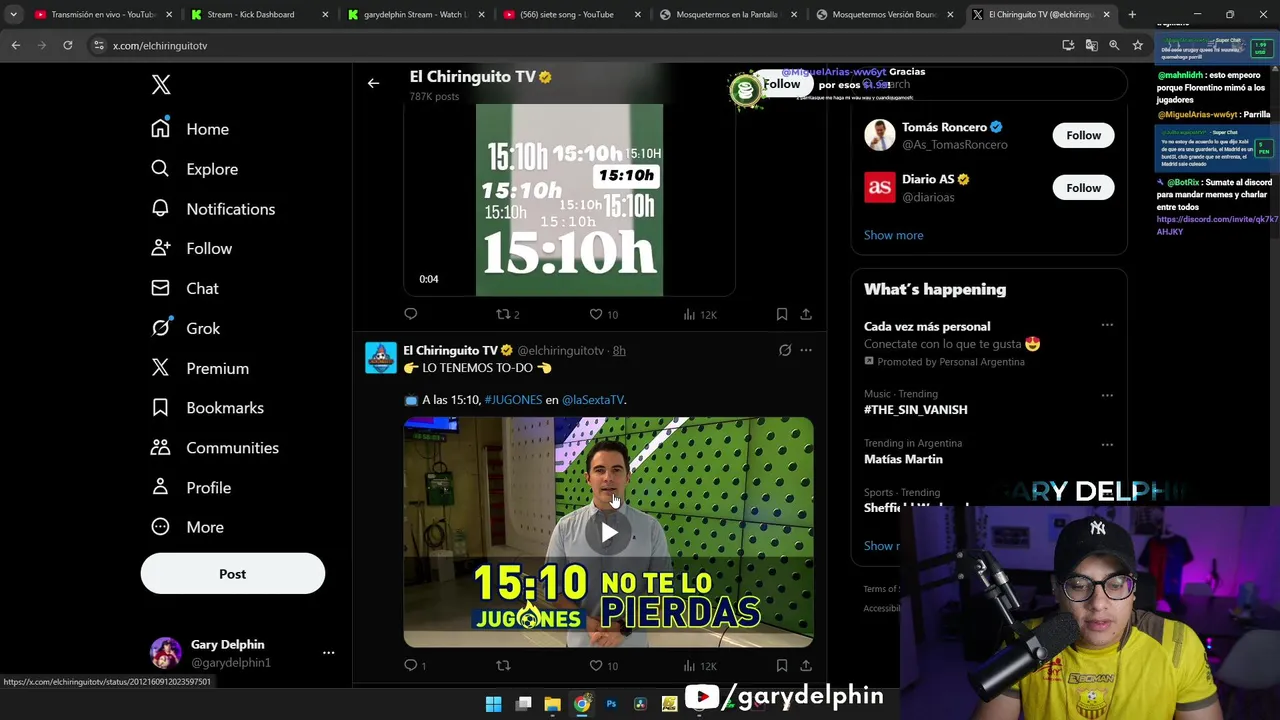Reply to the 15:10h video post
This screenshot has height=720, width=1280.
[x=411, y=314]
